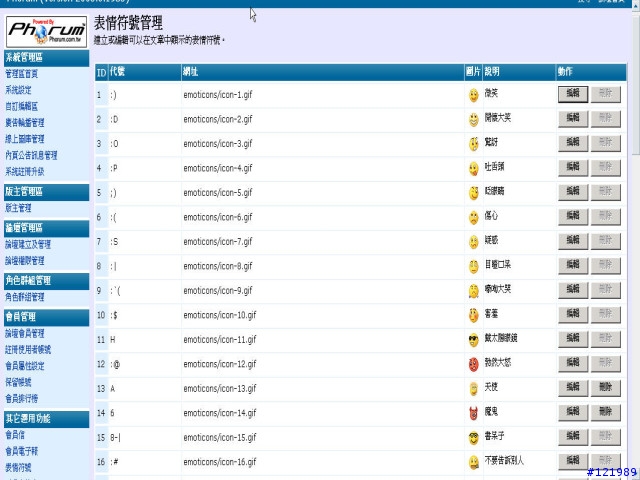The image size is (640, 480).
Task: Click 編輯 (edit) button for emoticon ID 2
Action: pos(573,119)
